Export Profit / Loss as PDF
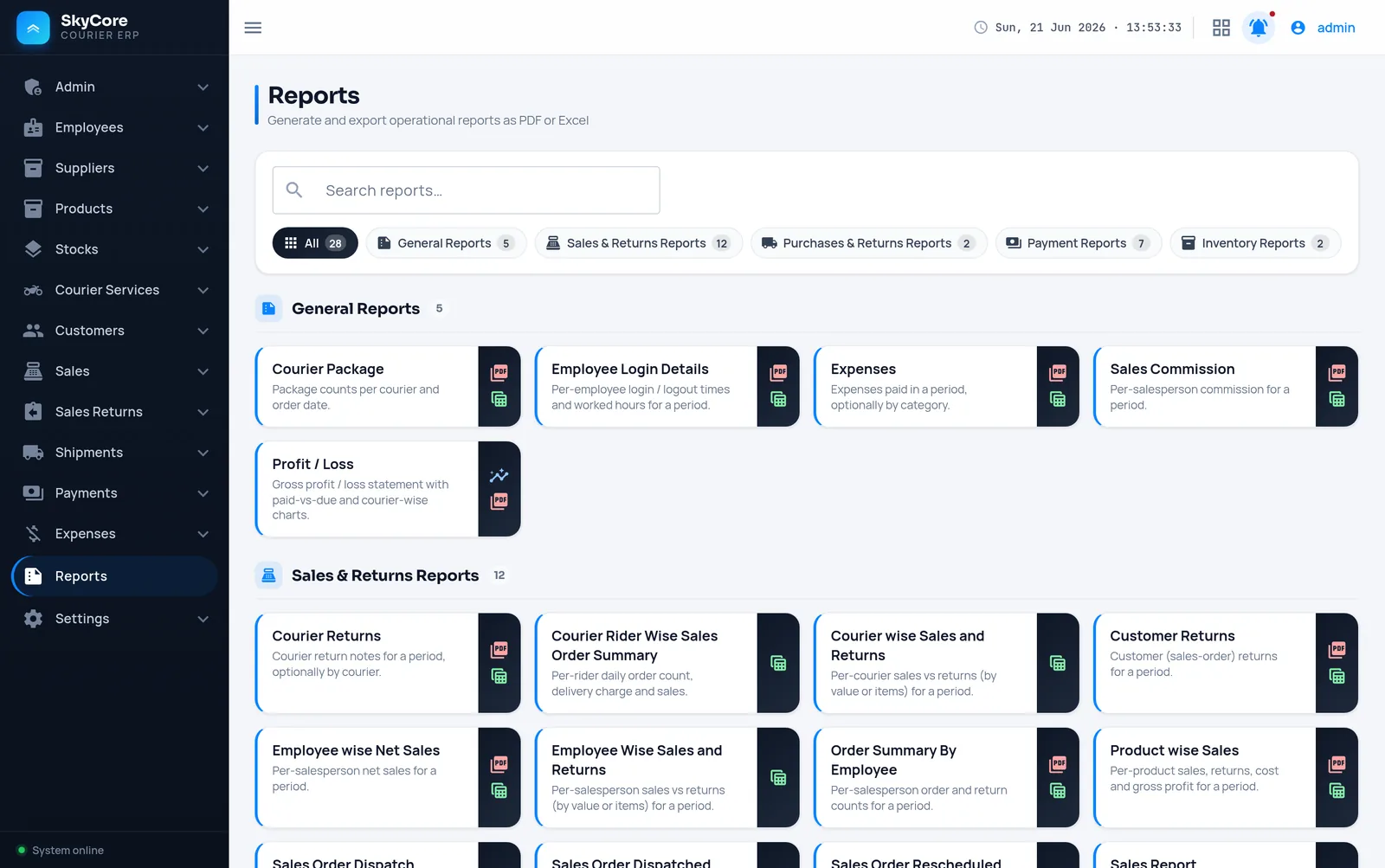The height and width of the screenshot is (868, 1385). tap(499, 501)
